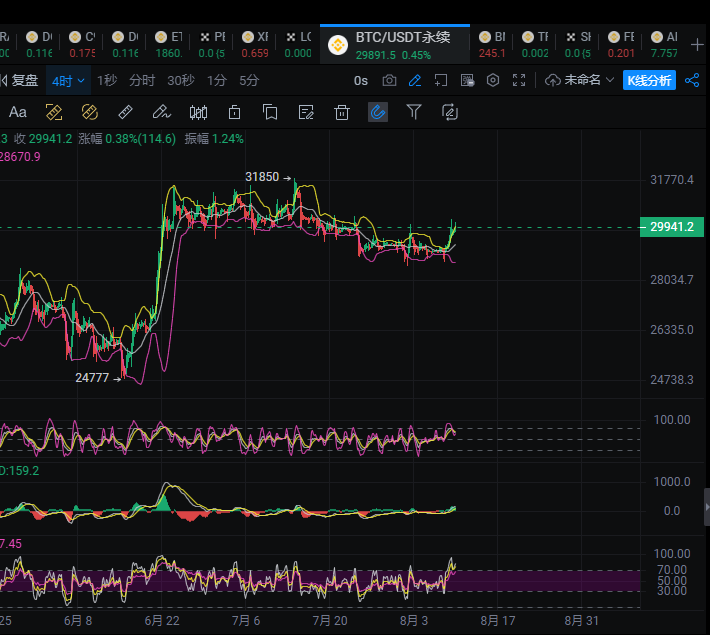
Task: Click the 振幅 1.24% readout
Action: 214,139
